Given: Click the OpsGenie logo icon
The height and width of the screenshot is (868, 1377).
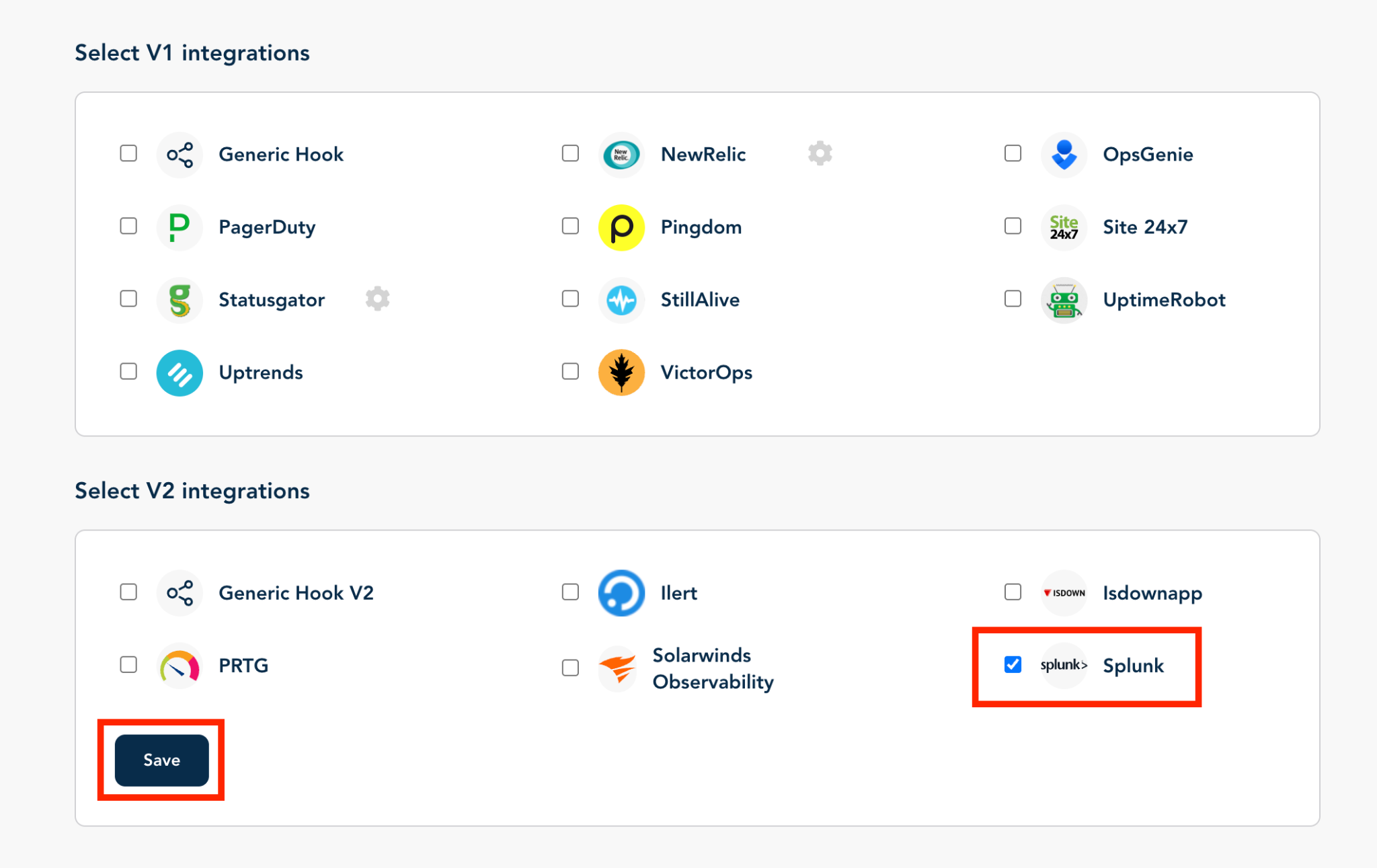Looking at the screenshot, I should [1064, 155].
